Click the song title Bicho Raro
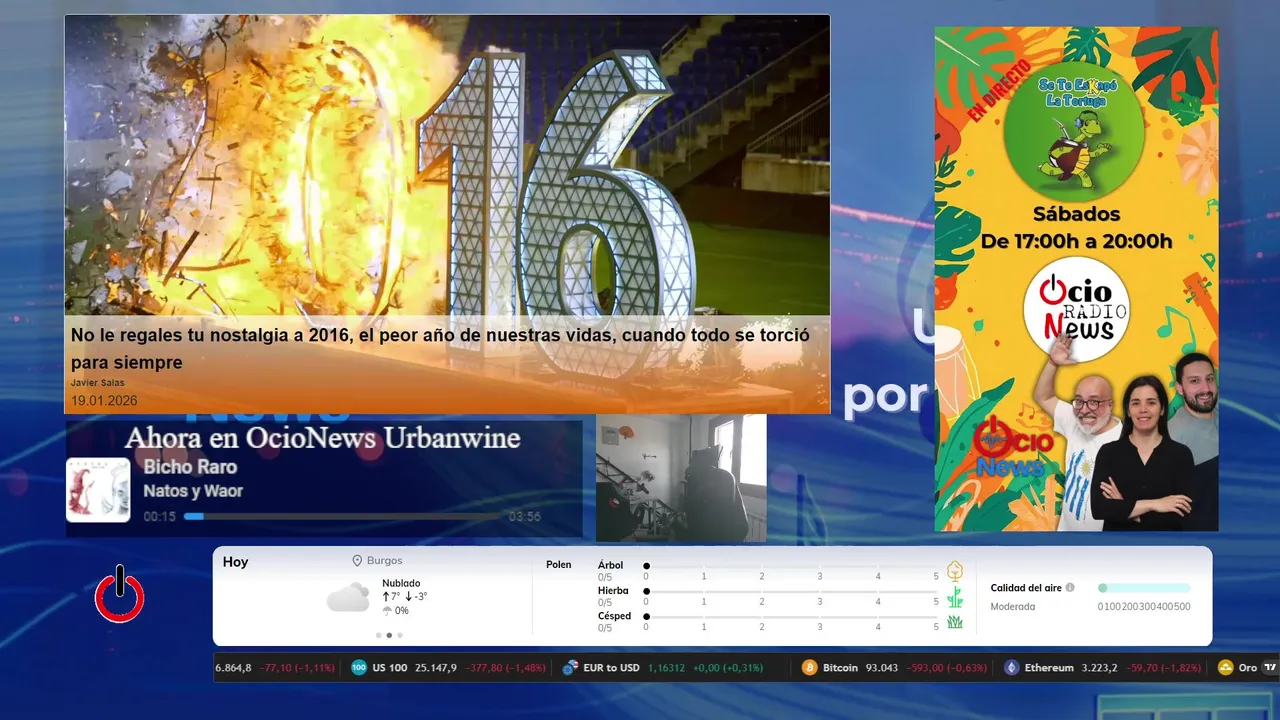 click(190, 467)
